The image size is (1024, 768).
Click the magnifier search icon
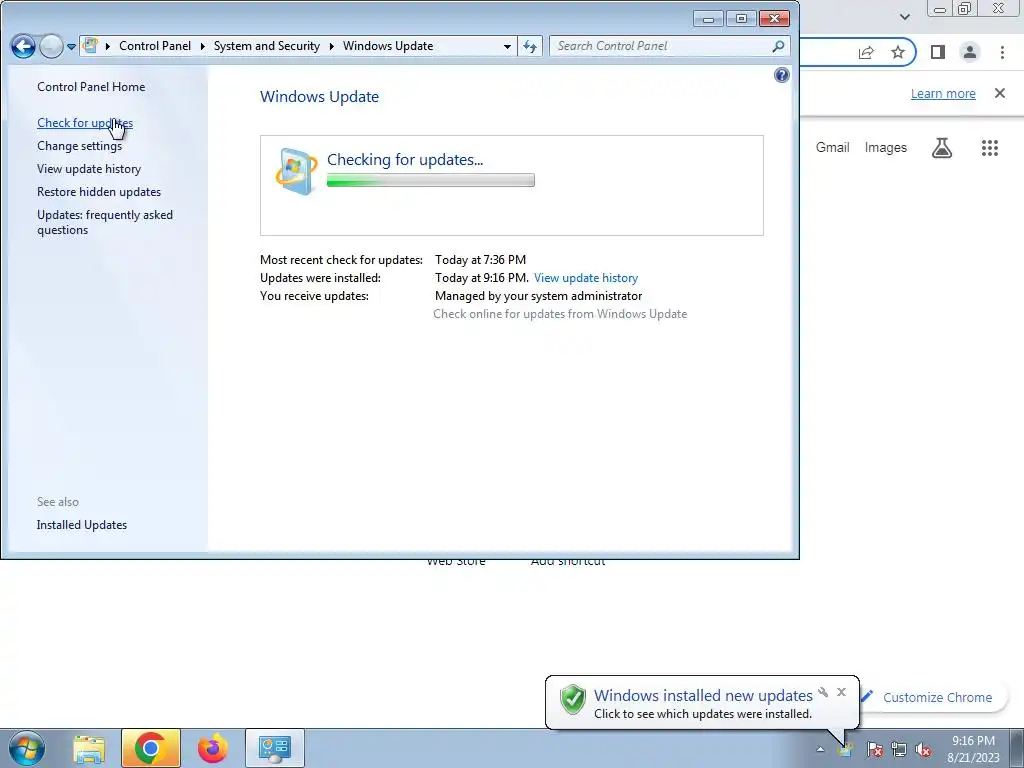point(778,46)
